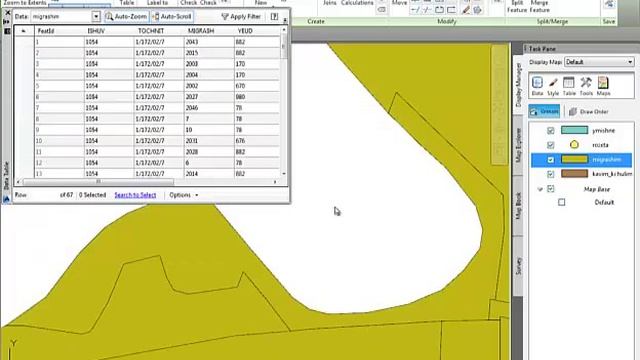Click the icon below Calculations in ribbon
The width and height of the screenshot is (640, 360).
point(381,9)
